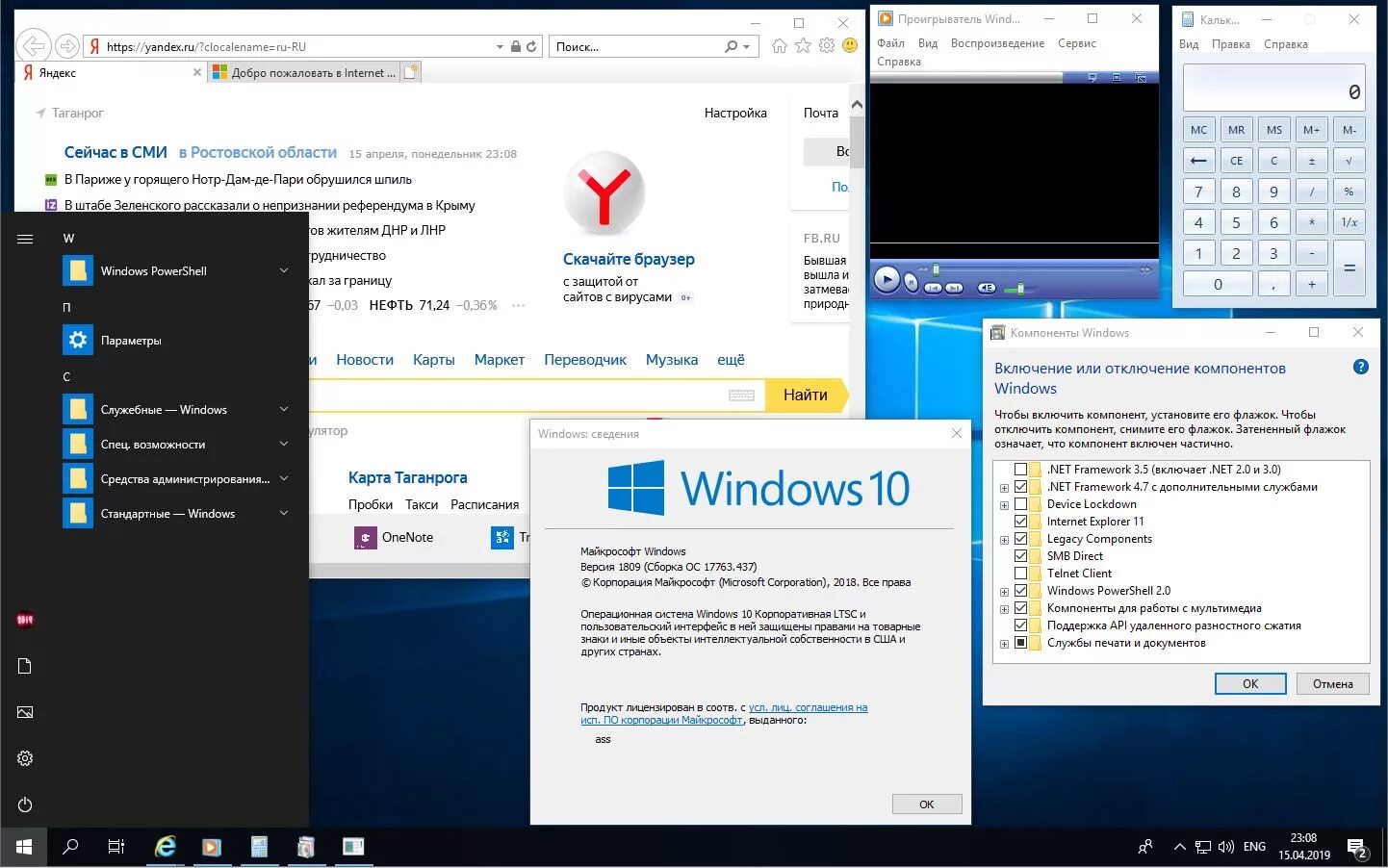Image resolution: width=1388 pixels, height=868 pixels.
Task: Click Отмена in Компоненты Windows dialog
Action: [x=1332, y=683]
